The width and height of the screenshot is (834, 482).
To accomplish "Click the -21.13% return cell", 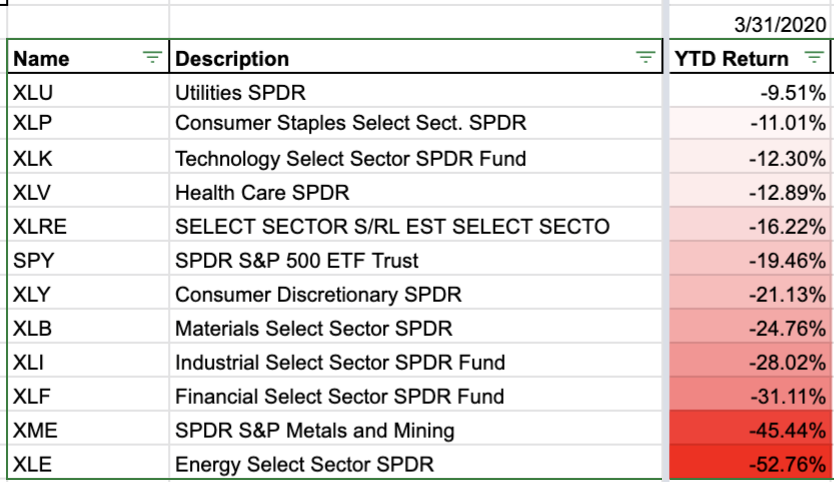I will coord(789,295).
